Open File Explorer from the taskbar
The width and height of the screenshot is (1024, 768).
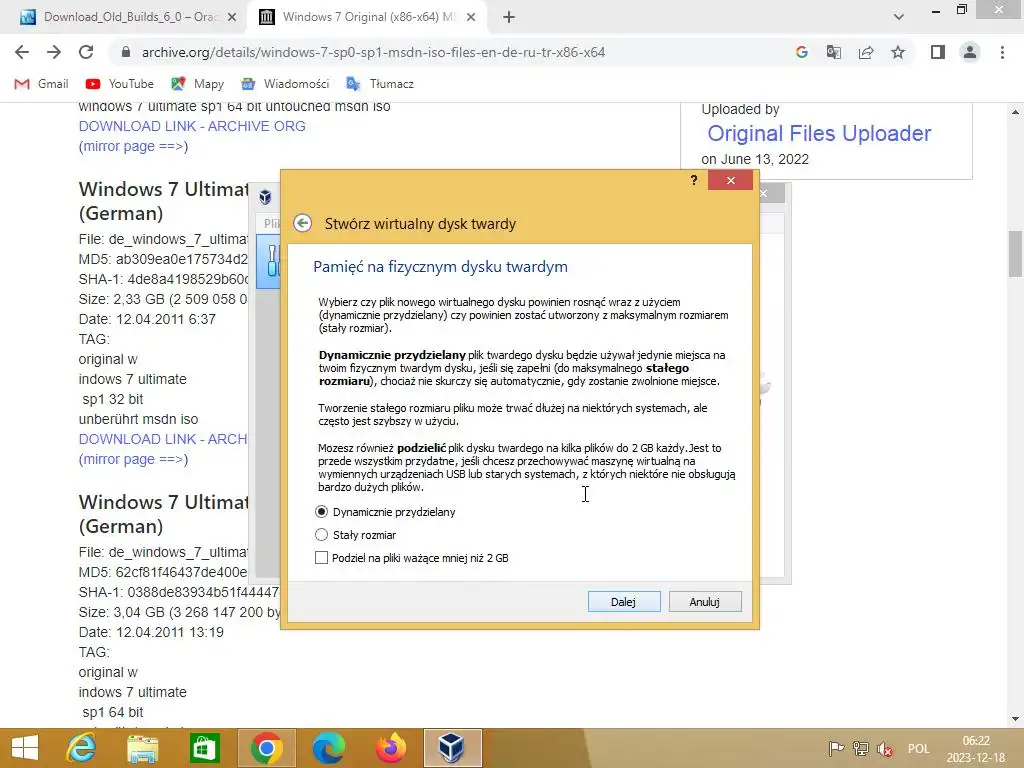142,748
